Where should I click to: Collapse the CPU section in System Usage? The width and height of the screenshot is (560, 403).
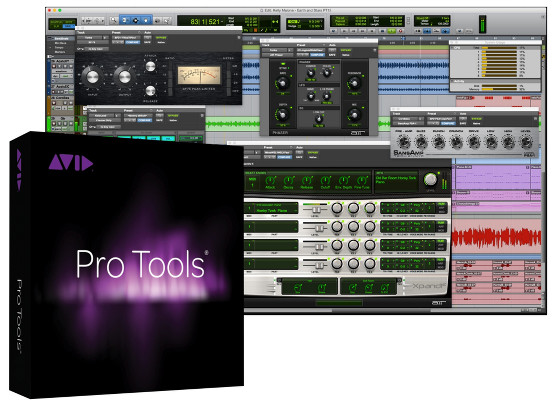coord(453,48)
